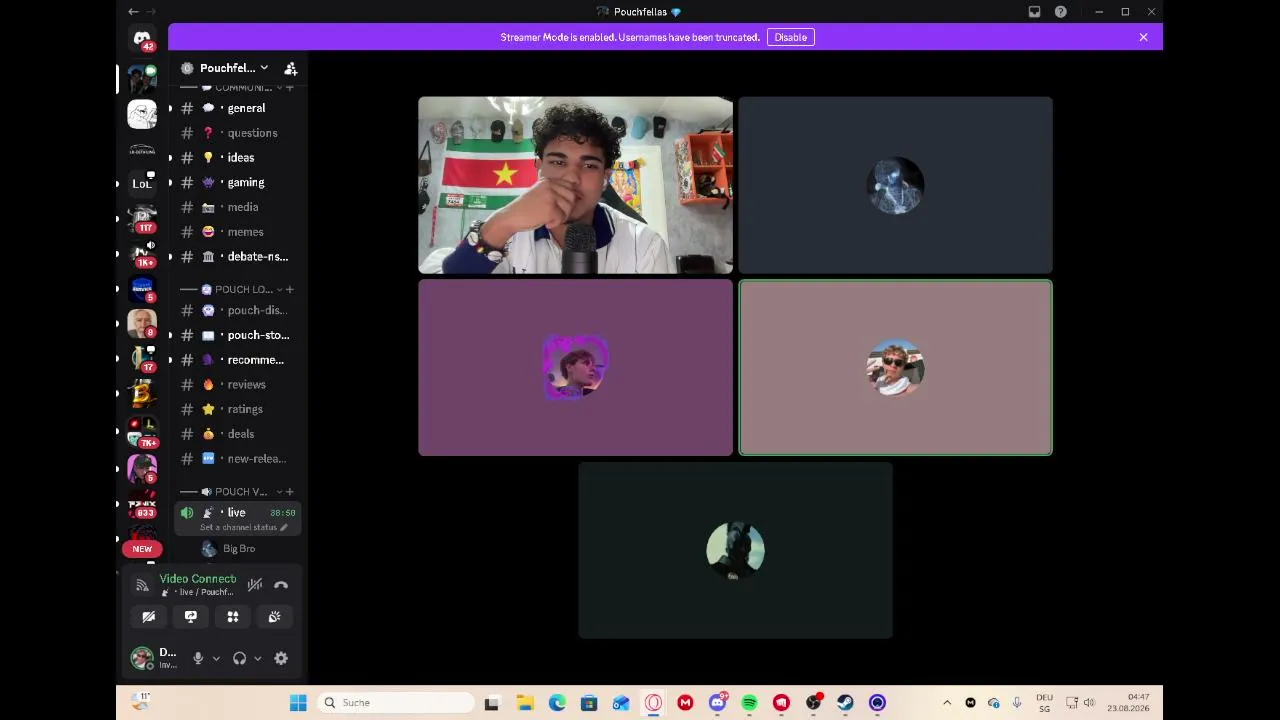Open the gaming channel
1280x720 pixels.
[x=236, y=182]
